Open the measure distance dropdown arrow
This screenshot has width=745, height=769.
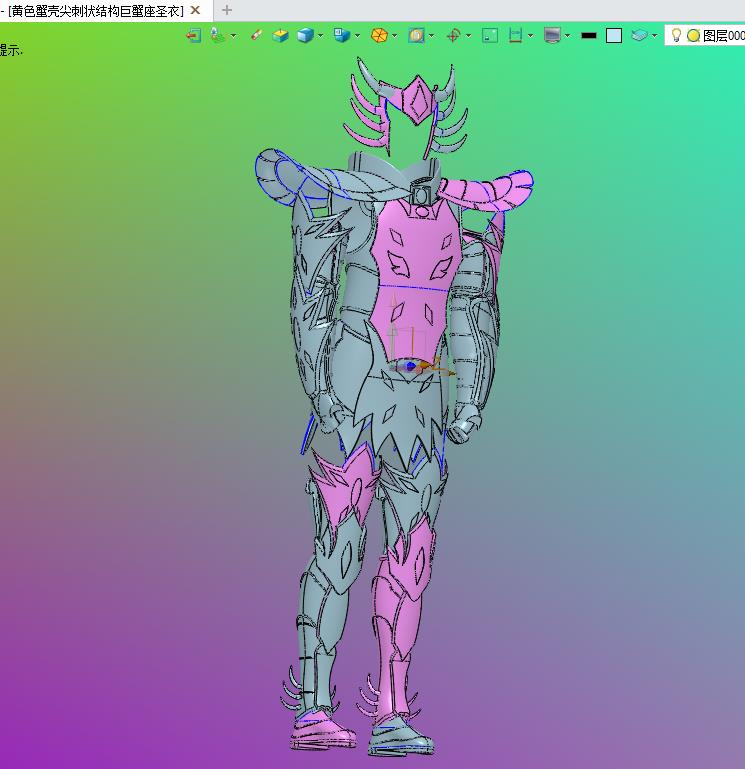[531, 36]
